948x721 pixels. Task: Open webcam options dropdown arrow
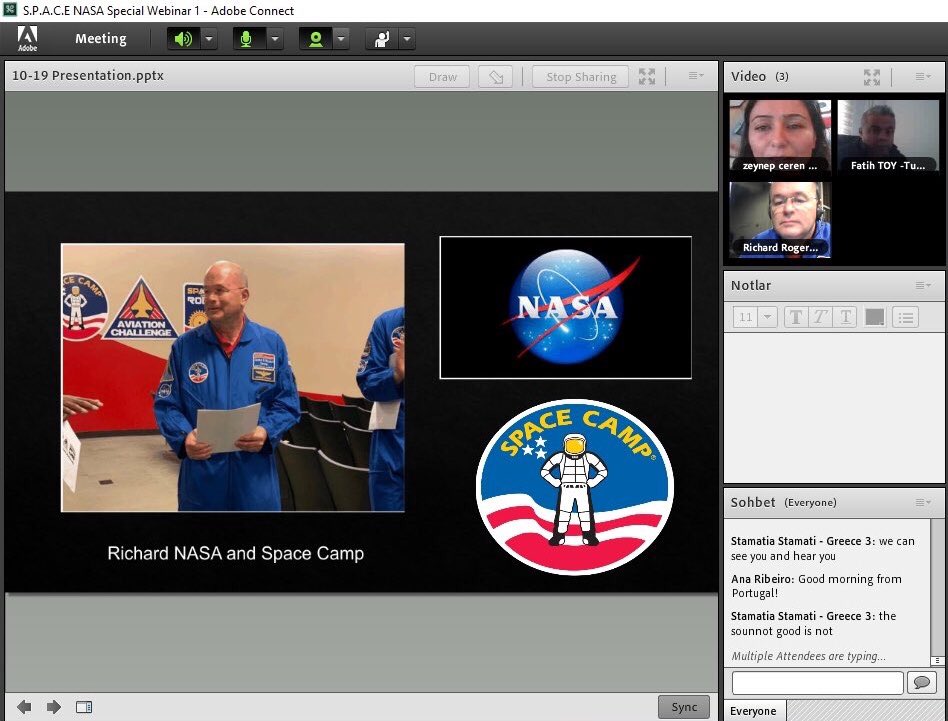pyautogui.click(x=341, y=39)
